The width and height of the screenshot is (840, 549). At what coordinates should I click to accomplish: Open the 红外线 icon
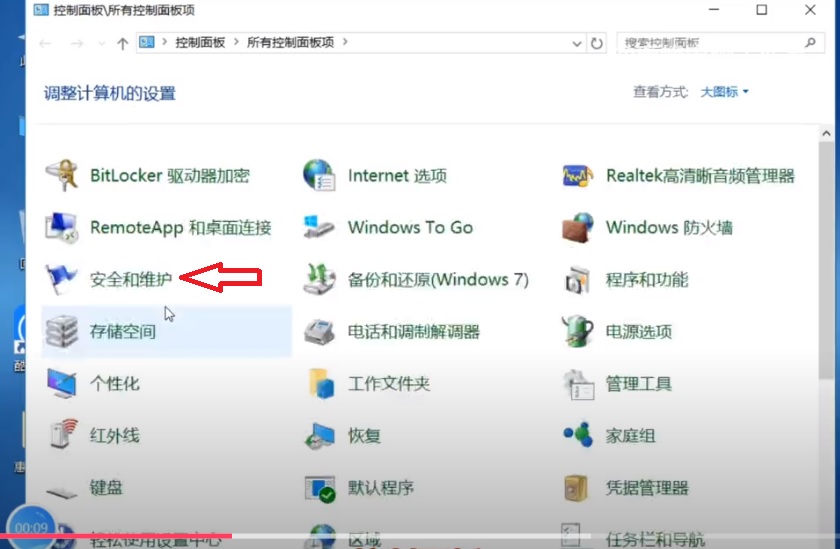pyautogui.click(x=63, y=434)
